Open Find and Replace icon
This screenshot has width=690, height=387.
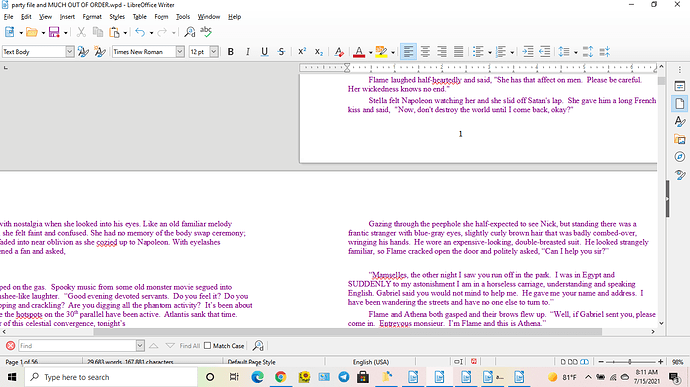[190, 32]
